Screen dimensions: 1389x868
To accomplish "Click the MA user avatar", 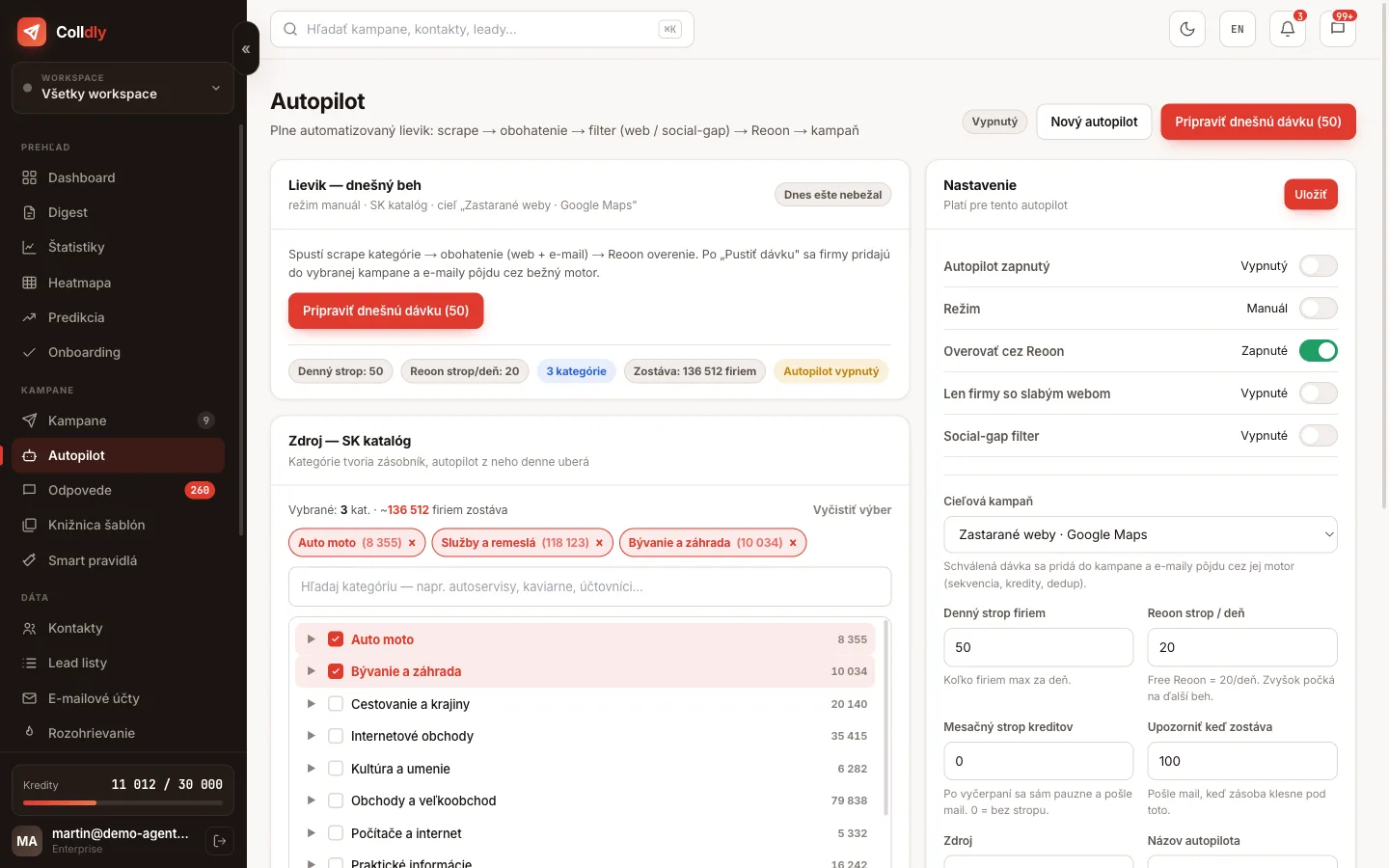I will pos(27,841).
